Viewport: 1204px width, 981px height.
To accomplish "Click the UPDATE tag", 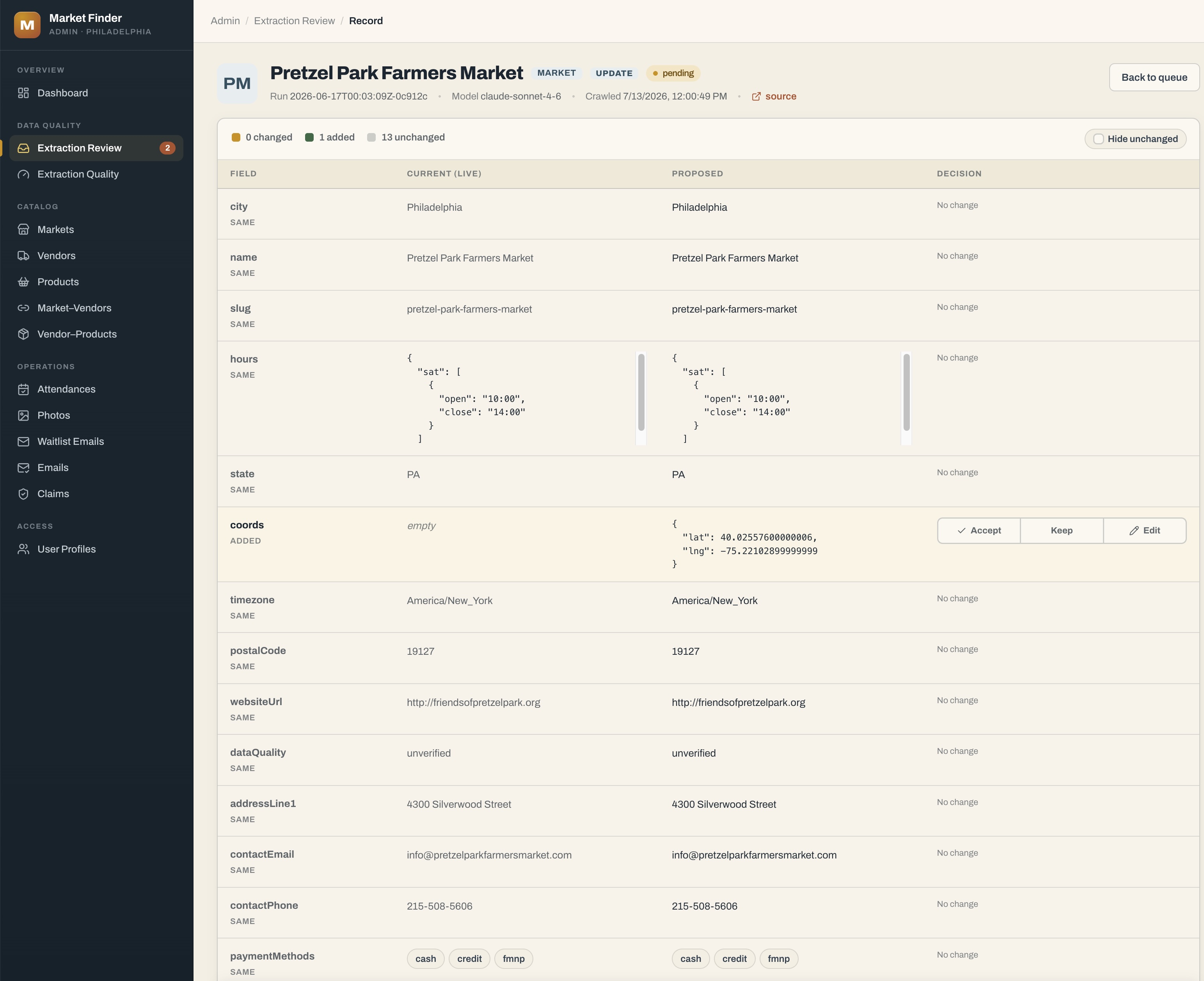I will [614, 73].
